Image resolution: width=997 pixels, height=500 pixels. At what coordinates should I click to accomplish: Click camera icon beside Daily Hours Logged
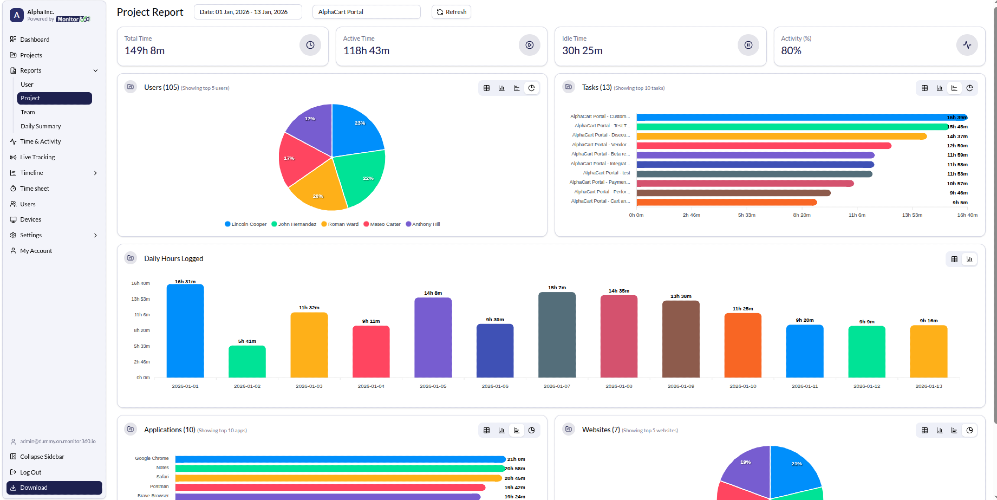point(130,258)
